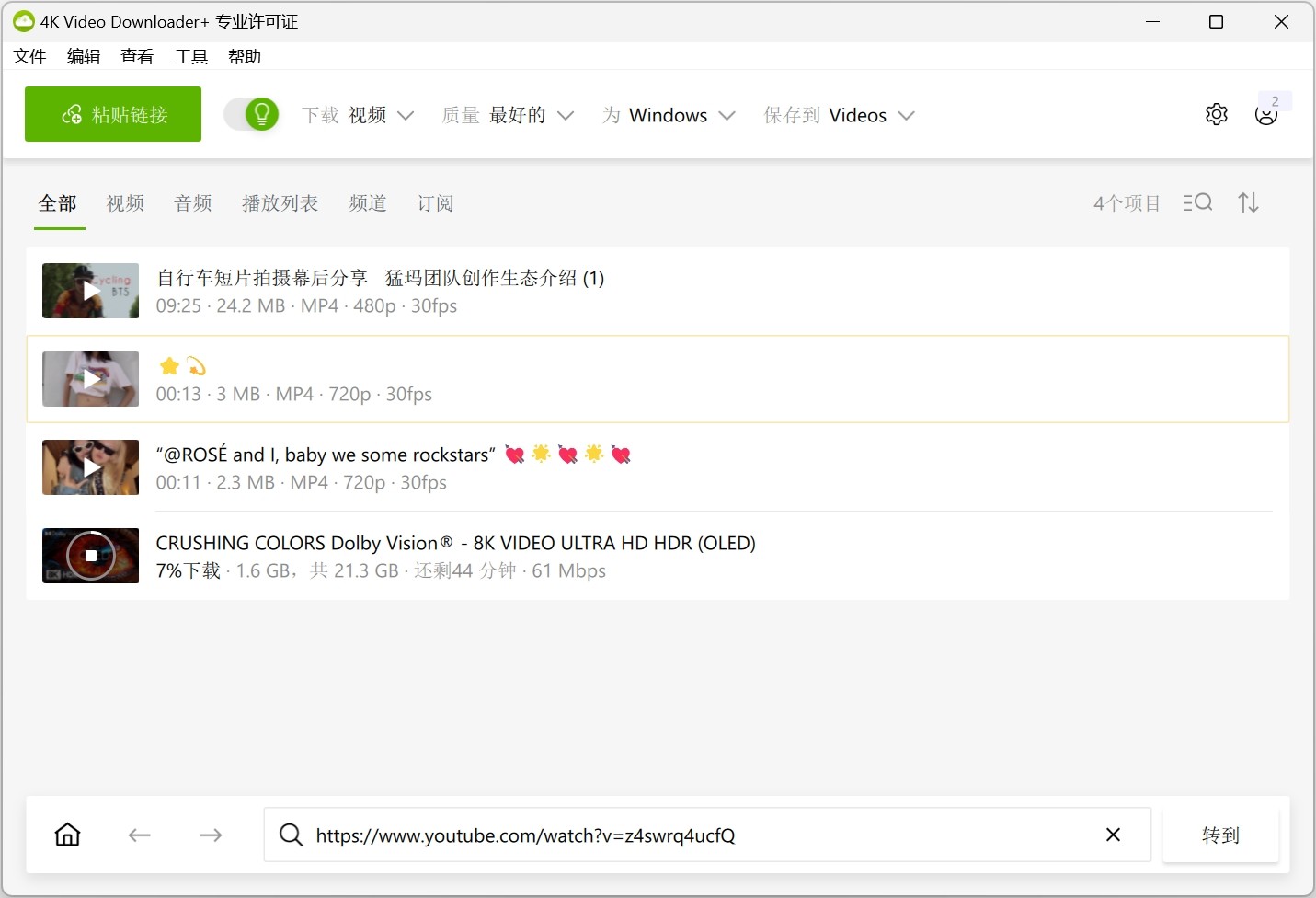
Task: Click the search list icon
Action: [1197, 202]
